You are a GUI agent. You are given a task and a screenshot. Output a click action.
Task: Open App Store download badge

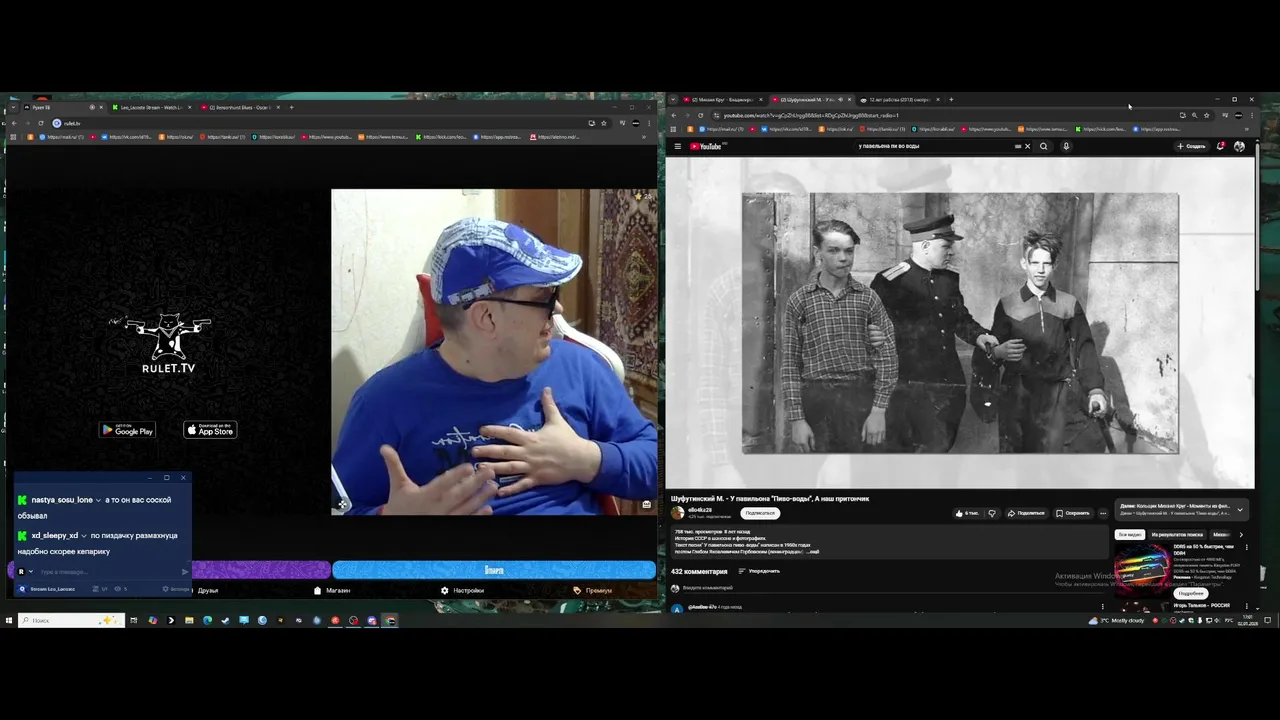[210, 430]
